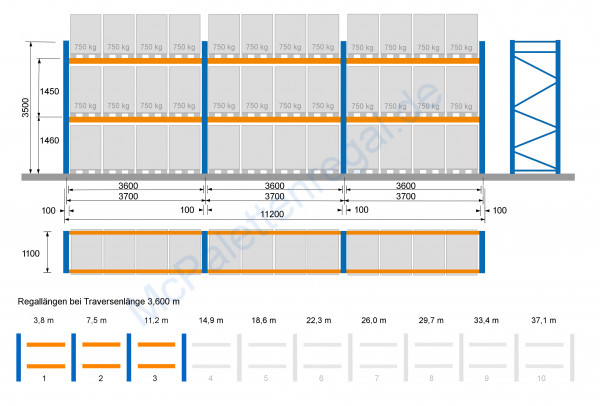The width and height of the screenshot is (600, 406).
Task: Select rack bay icon number 3
Action: click(157, 357)
